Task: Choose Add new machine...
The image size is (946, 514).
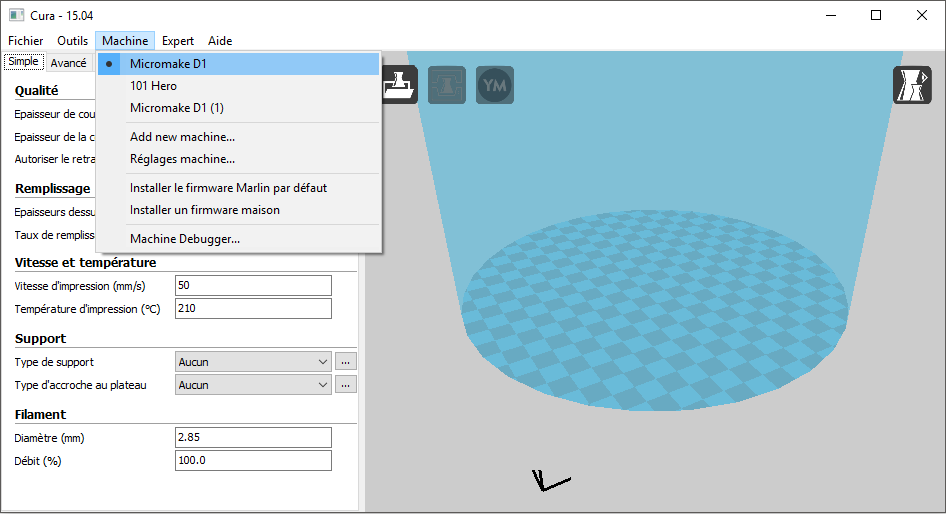Action: pos(239,137)
